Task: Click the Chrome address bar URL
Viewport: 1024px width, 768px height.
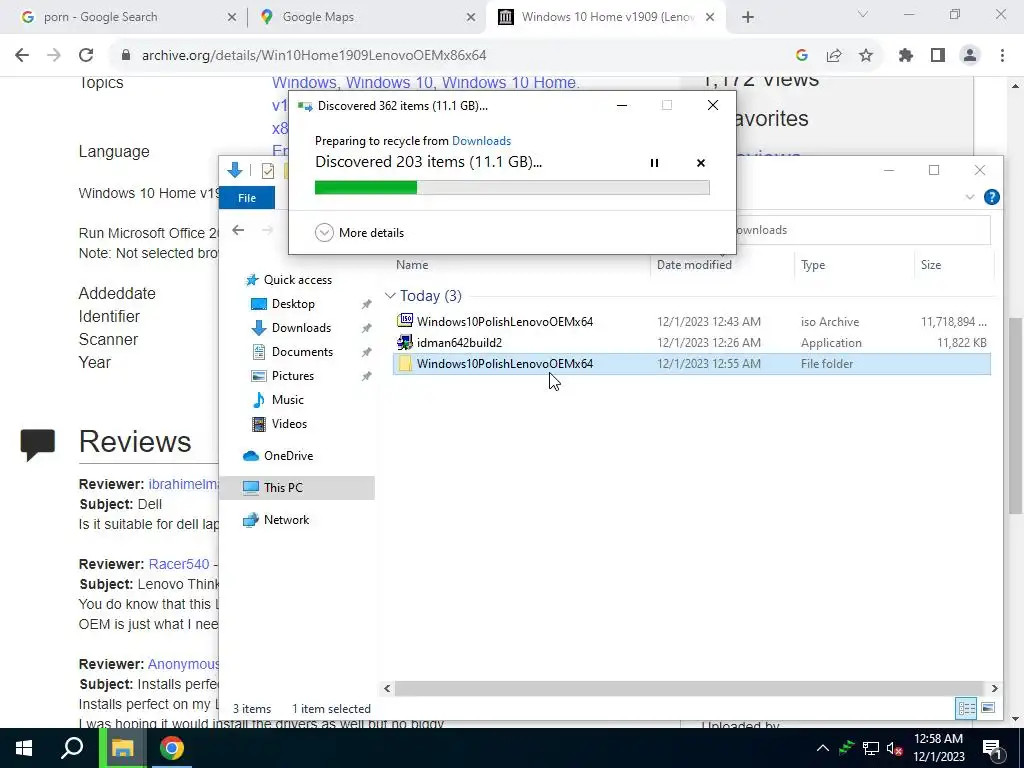Action: [314, 56]
